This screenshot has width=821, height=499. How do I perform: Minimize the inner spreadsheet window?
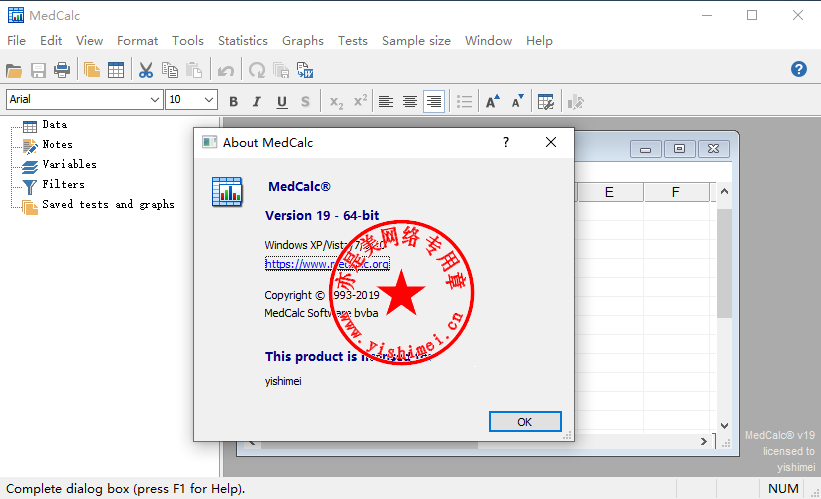(646, 149)
